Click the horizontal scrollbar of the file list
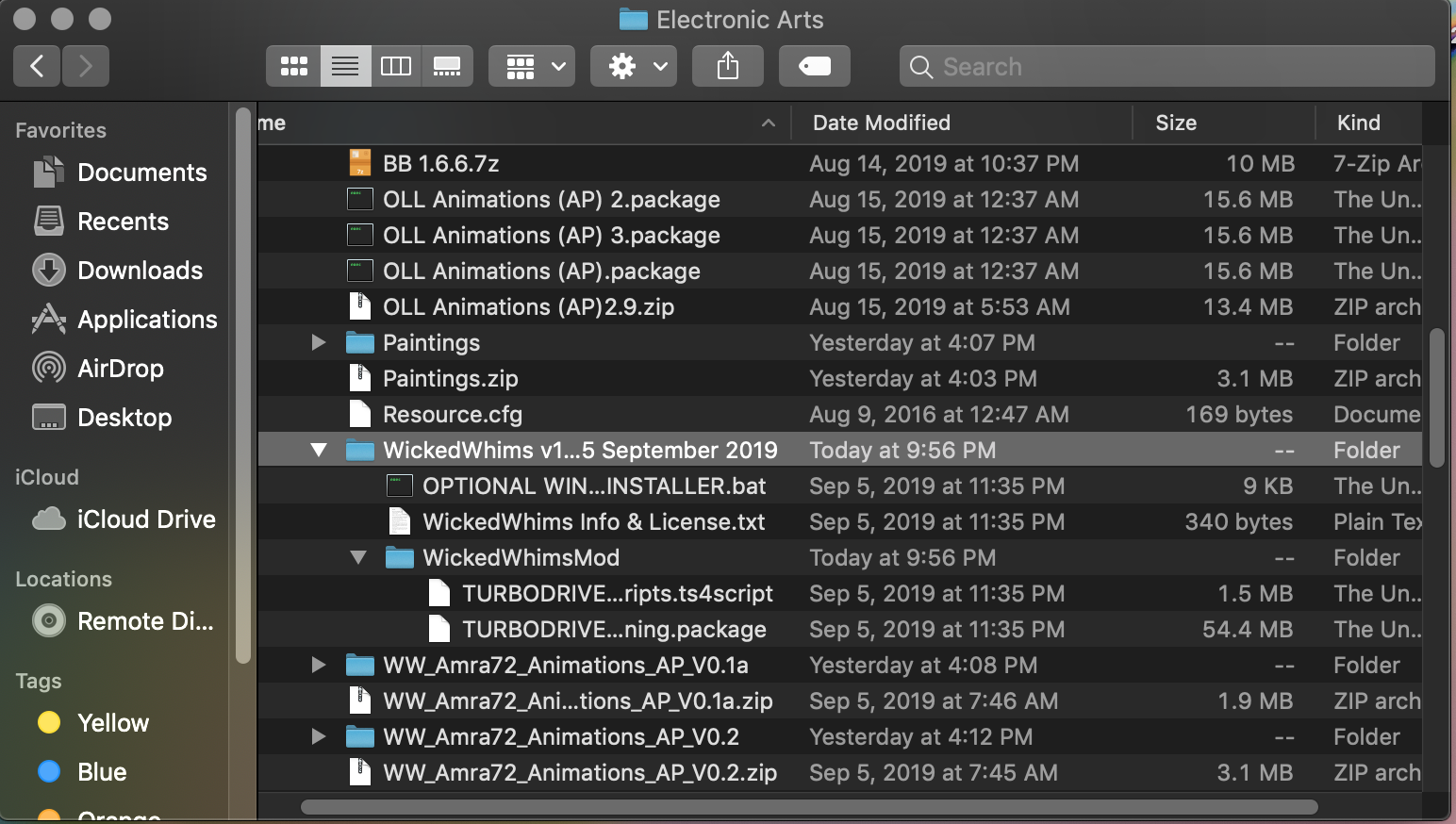Screen dimensions: 1456x824 [809, 806]
